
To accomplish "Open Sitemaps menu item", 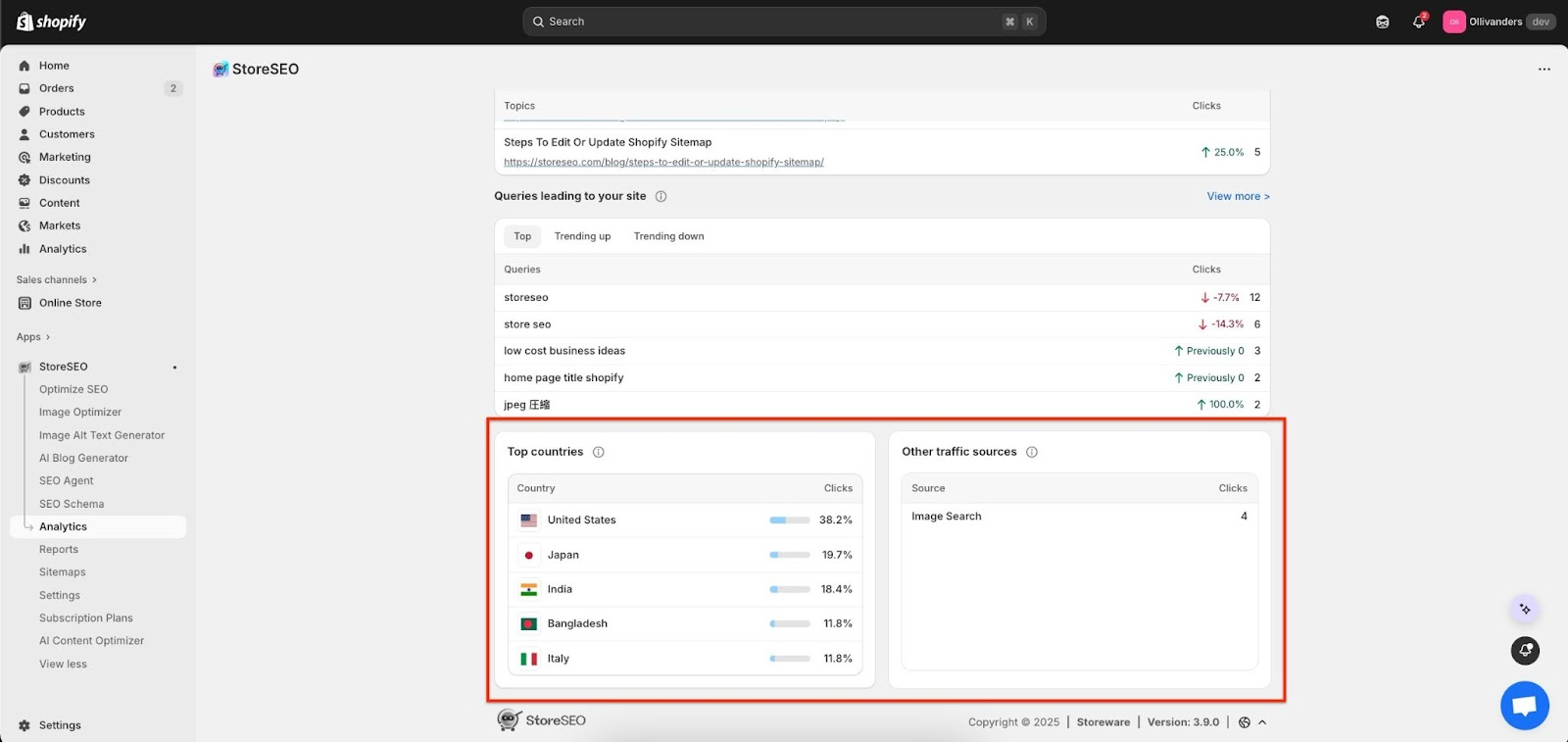I will (63, 572).
